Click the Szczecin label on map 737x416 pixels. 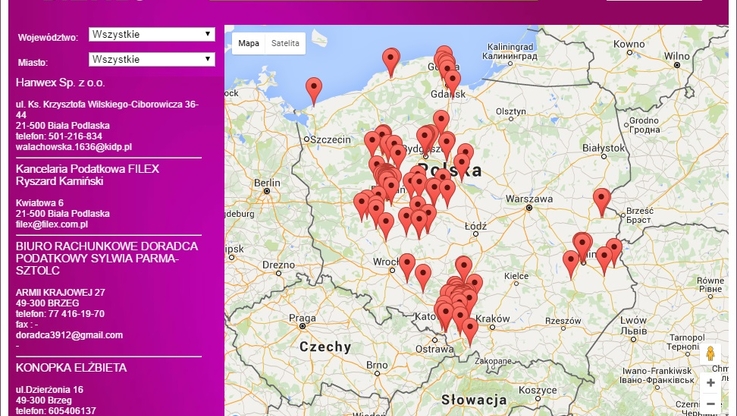coord(330,140)
